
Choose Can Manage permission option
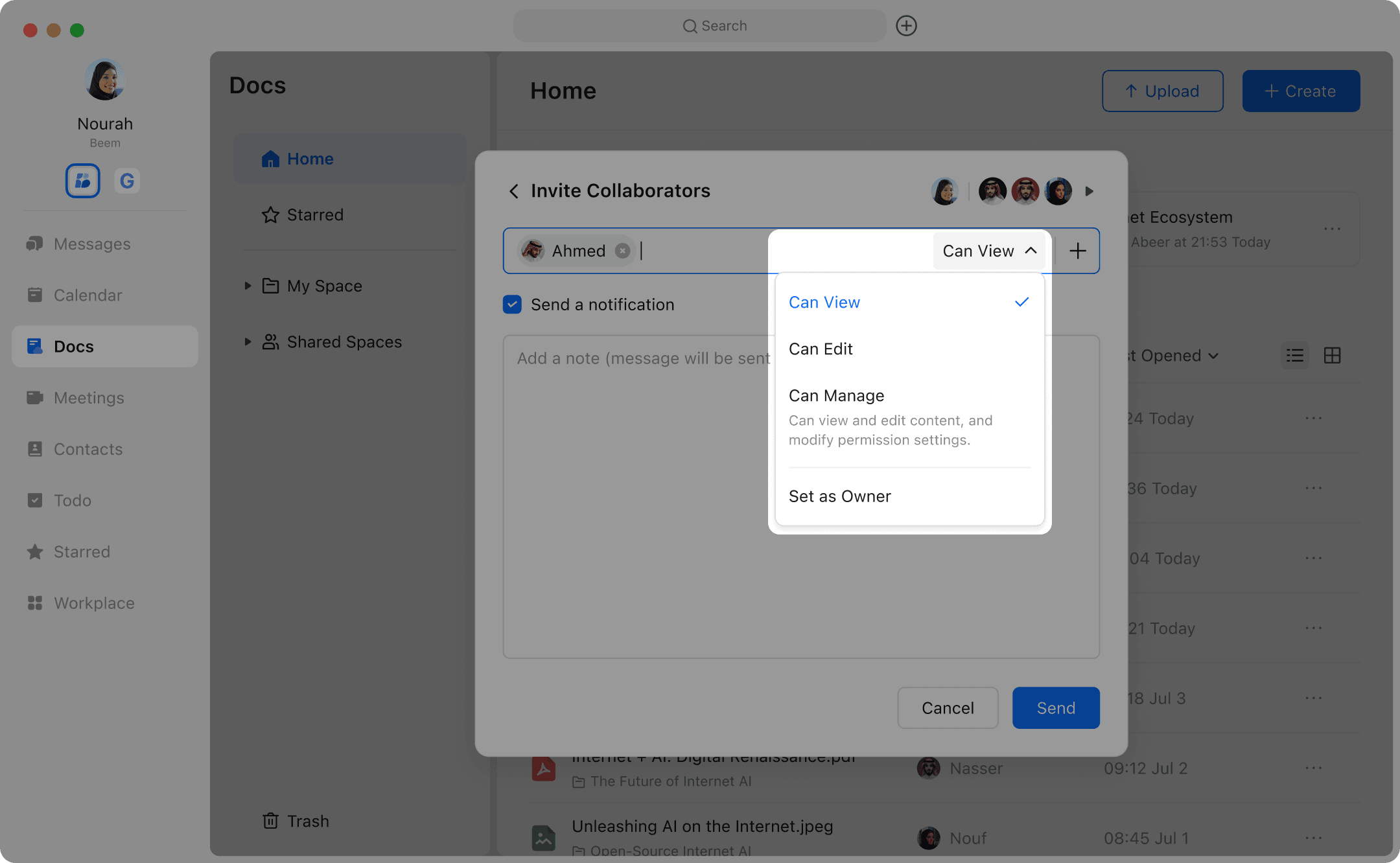836,396
